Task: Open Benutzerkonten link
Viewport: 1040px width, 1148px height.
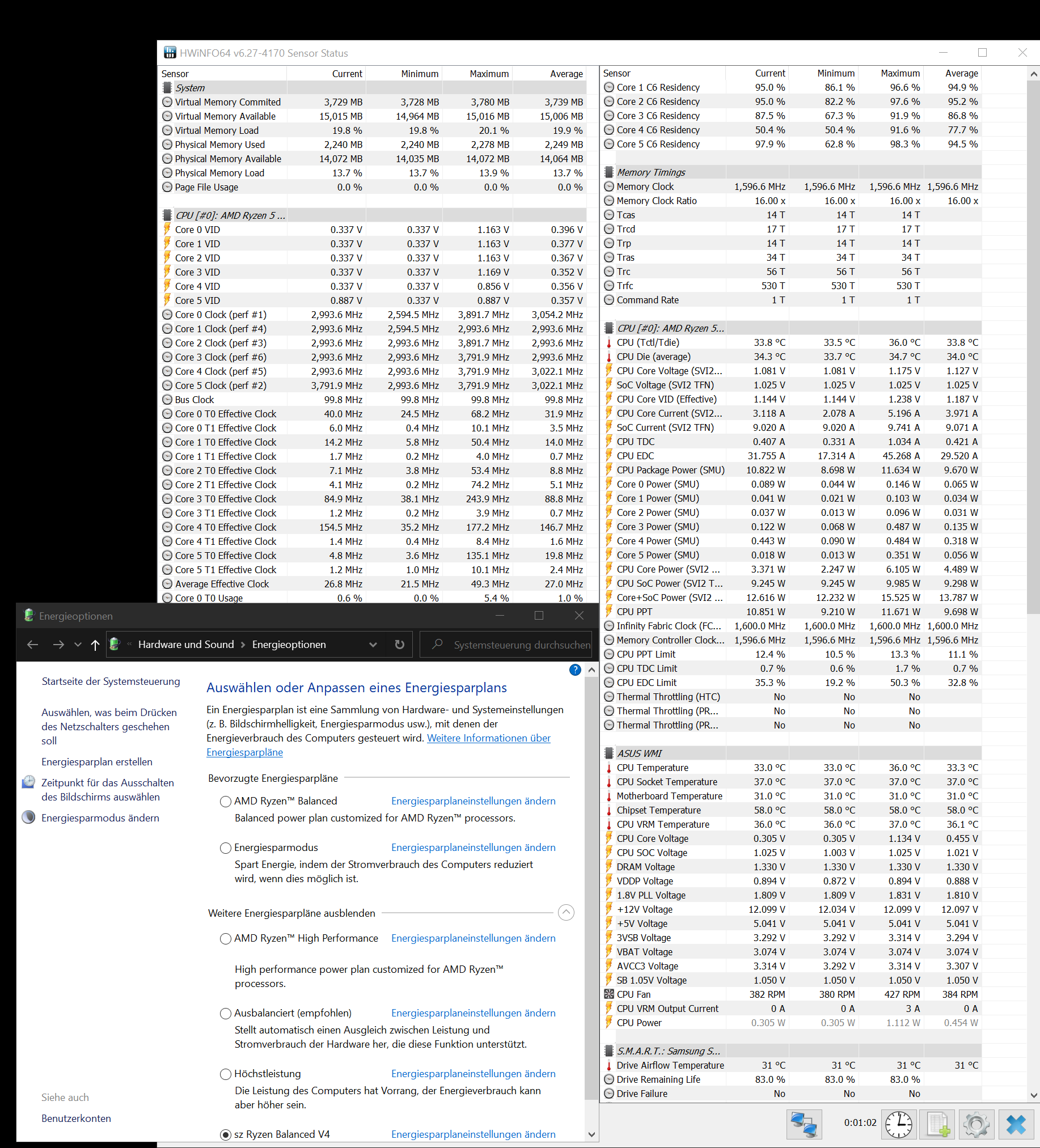Action: tap(77, 1118)
